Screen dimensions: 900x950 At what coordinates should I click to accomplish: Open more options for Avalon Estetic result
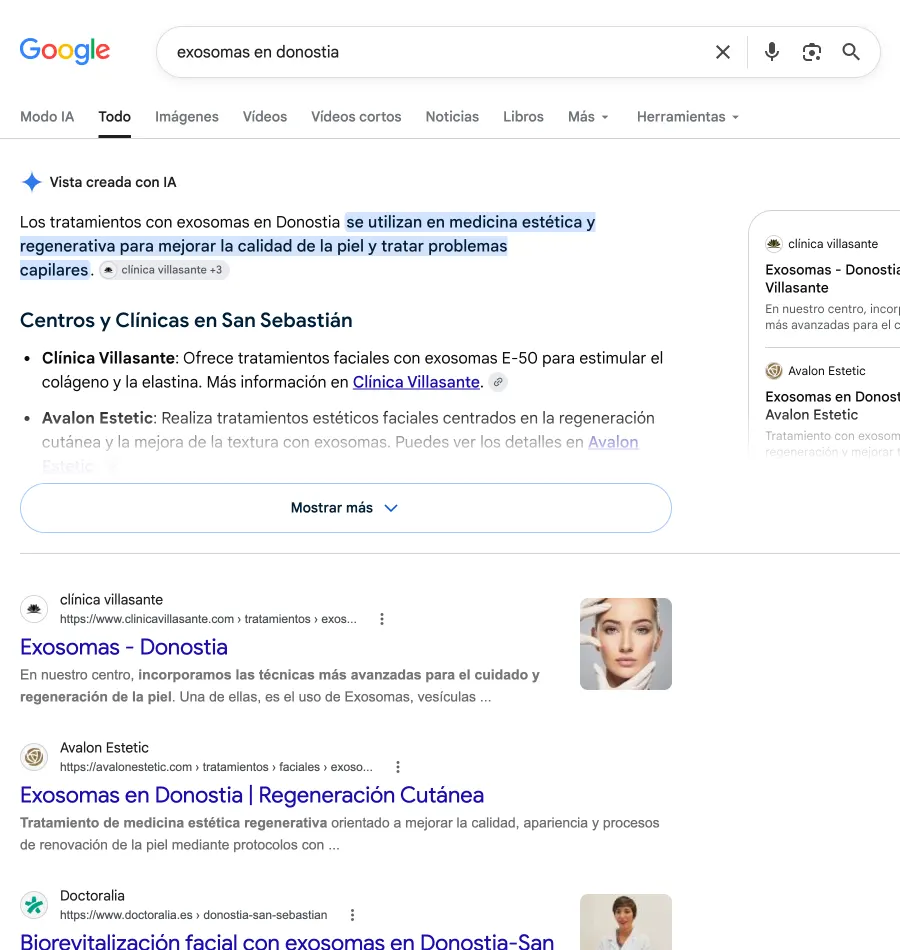pyautogui.click(x=398, y=766)
